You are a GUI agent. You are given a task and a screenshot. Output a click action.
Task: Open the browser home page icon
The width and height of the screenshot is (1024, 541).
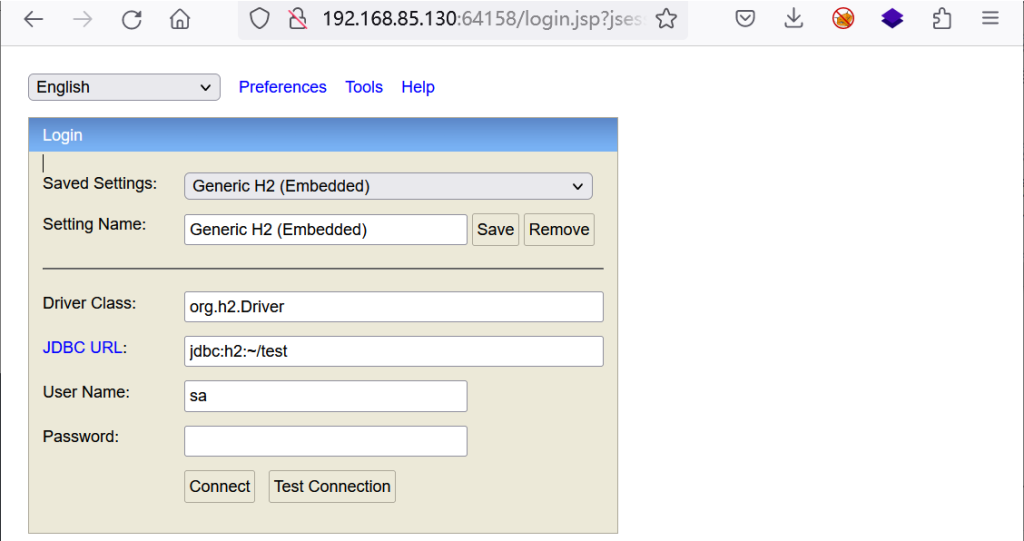180,19
